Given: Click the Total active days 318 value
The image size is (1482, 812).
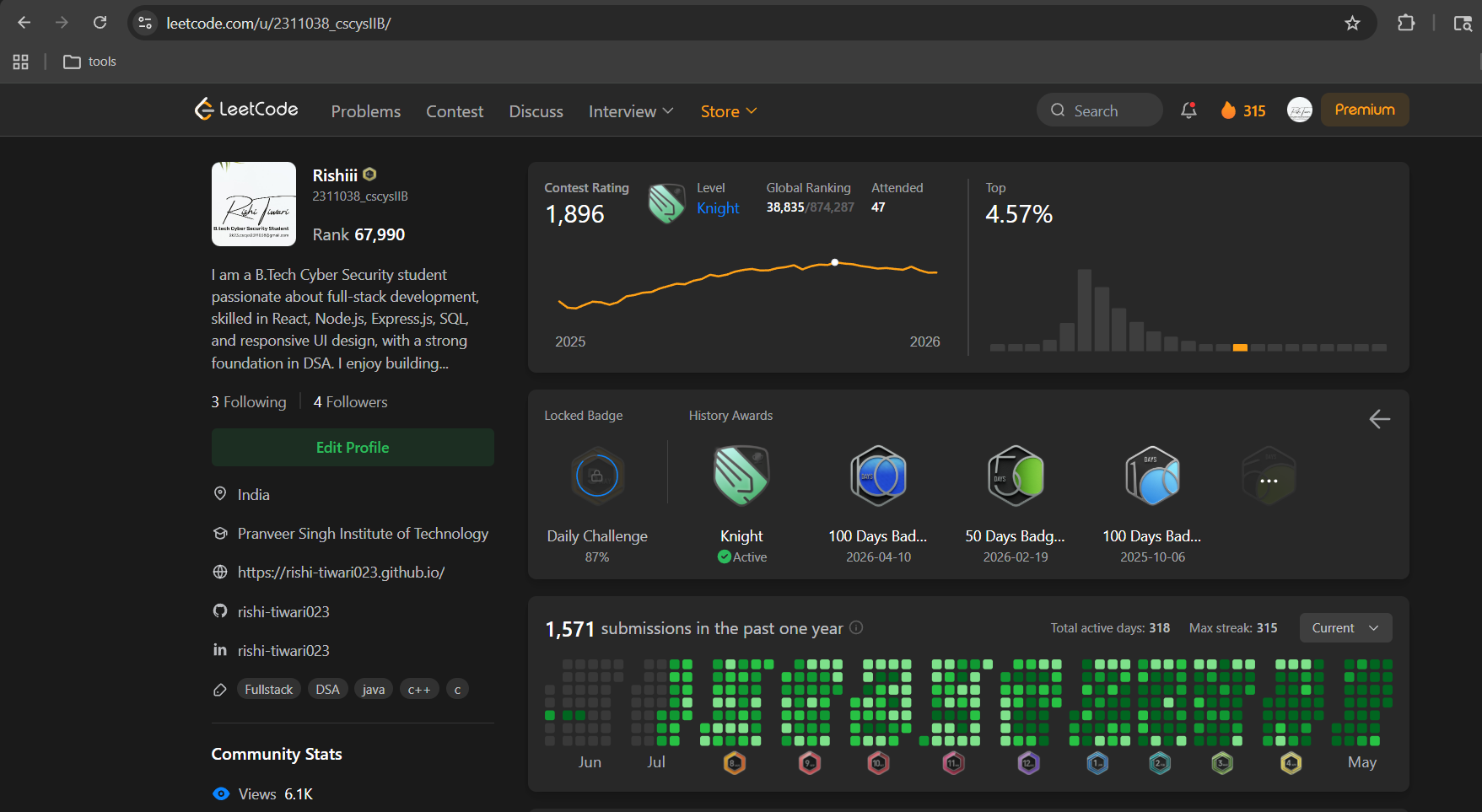Looking at the screenshot, I should coord(1160,628).
